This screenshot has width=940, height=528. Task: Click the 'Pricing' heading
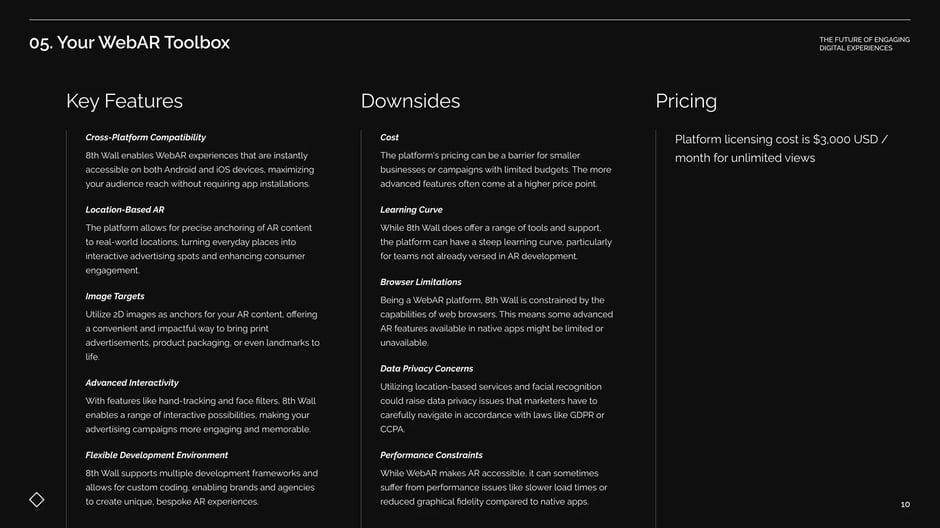pyautogui.click(x=686, y=101)
